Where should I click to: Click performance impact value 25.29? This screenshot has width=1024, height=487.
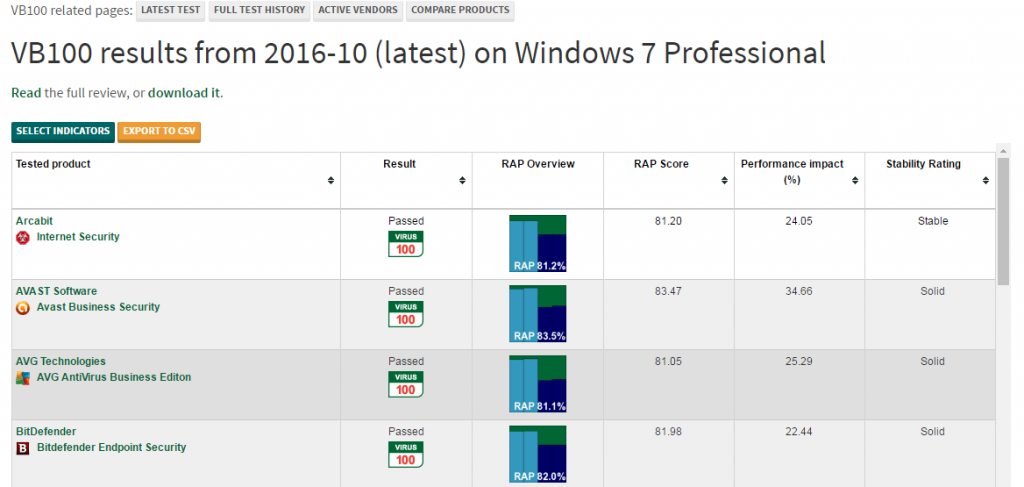coord(799,362)
